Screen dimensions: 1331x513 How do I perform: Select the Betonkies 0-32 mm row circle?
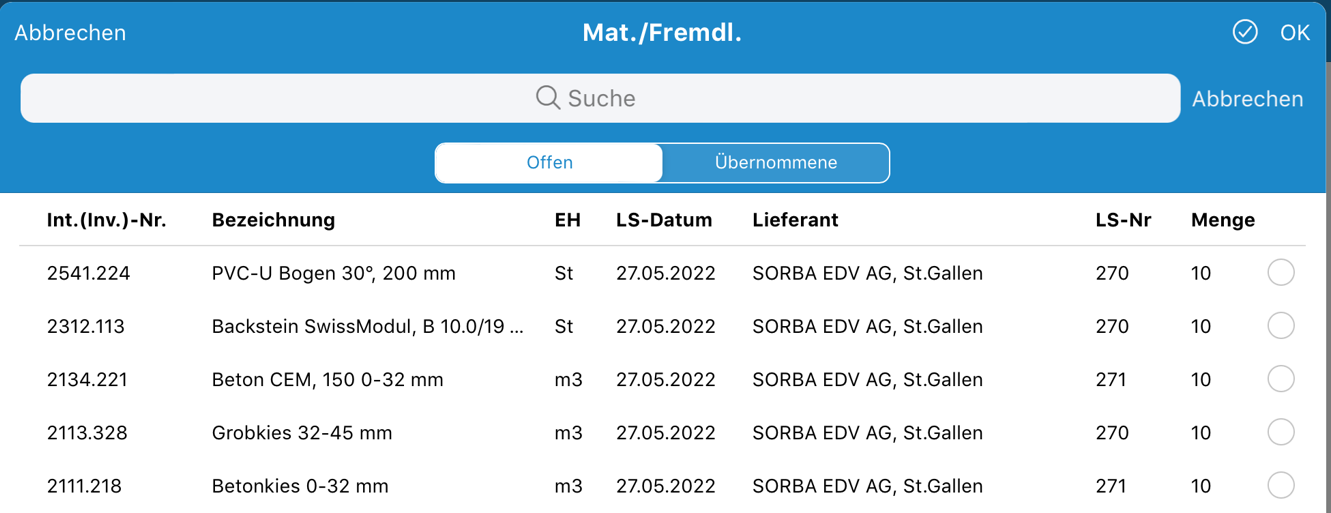tap(1281, 485)
